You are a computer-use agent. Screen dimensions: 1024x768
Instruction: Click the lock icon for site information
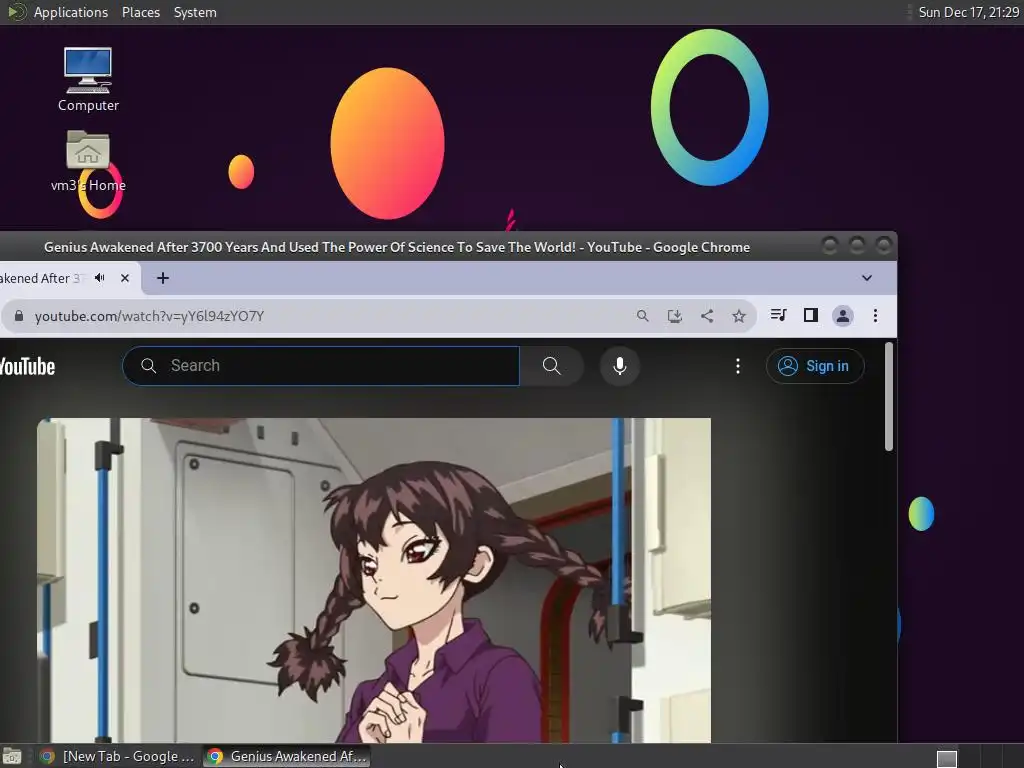coord(19,316)
